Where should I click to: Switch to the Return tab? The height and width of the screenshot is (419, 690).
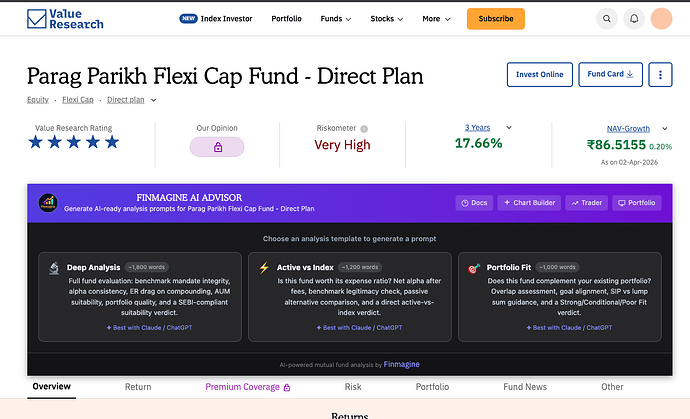(138, 387)
